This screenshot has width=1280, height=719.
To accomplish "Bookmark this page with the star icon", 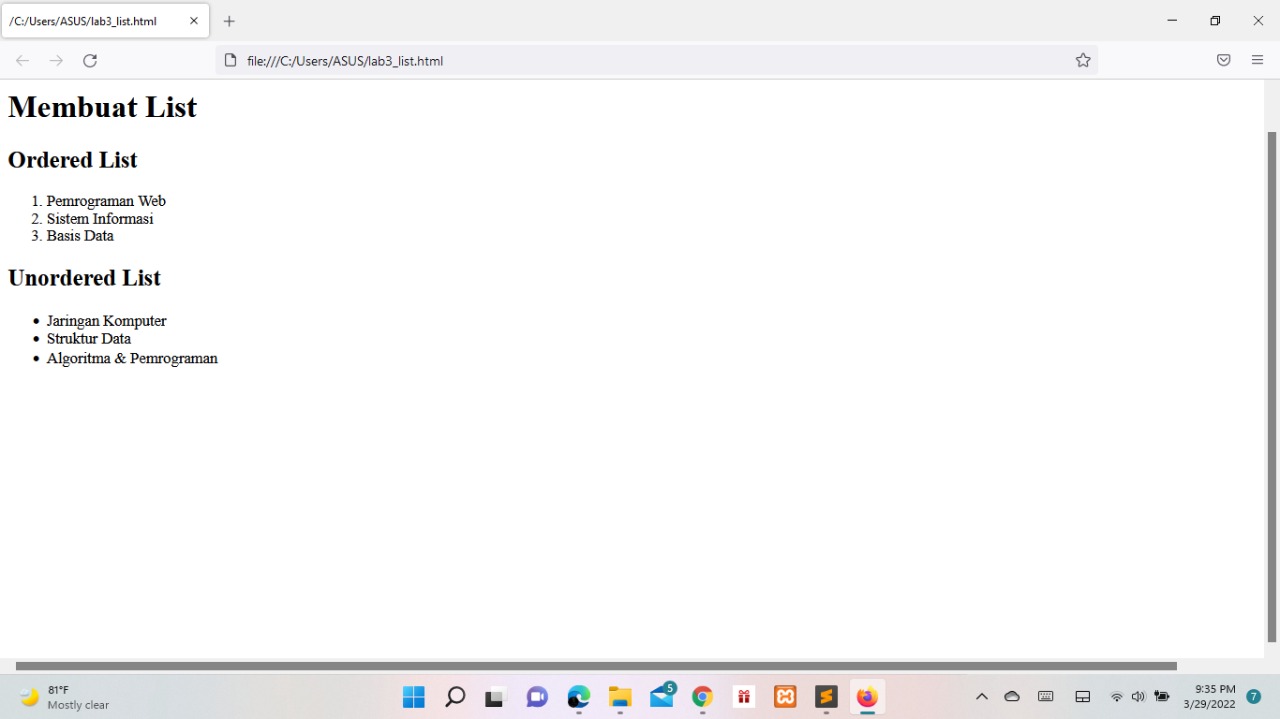I will point(1083,61).
